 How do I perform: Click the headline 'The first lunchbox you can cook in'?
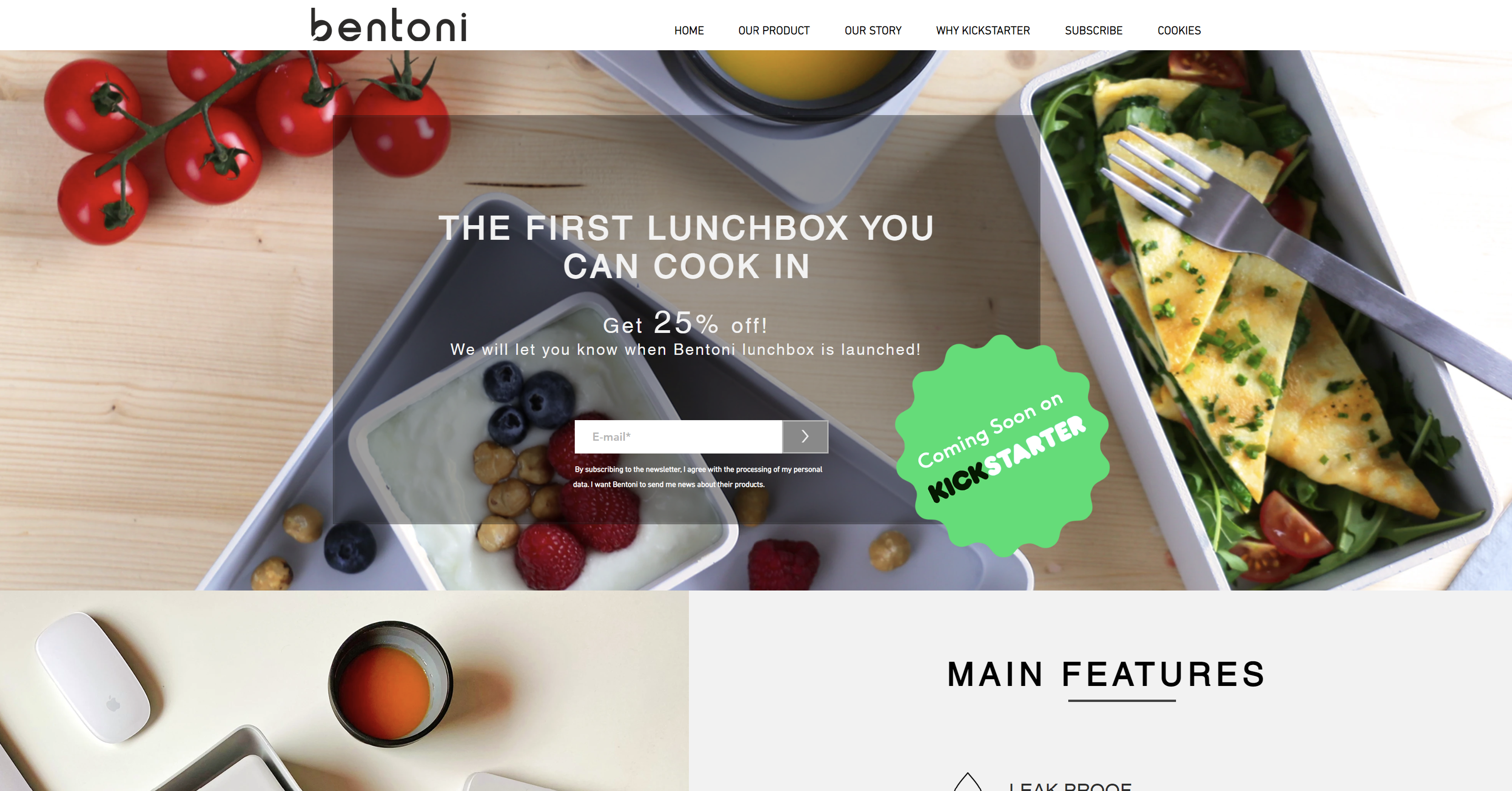(x=686, y=247)
